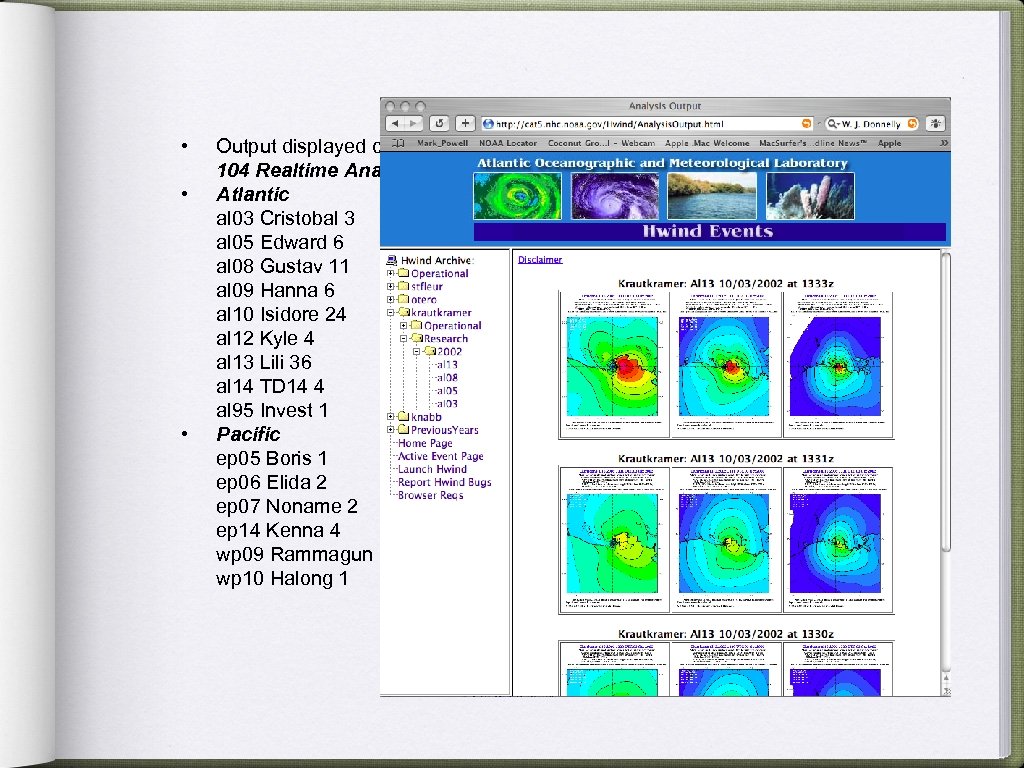Click the orange SnapBack arrow in address field

[x=806, y=121]
